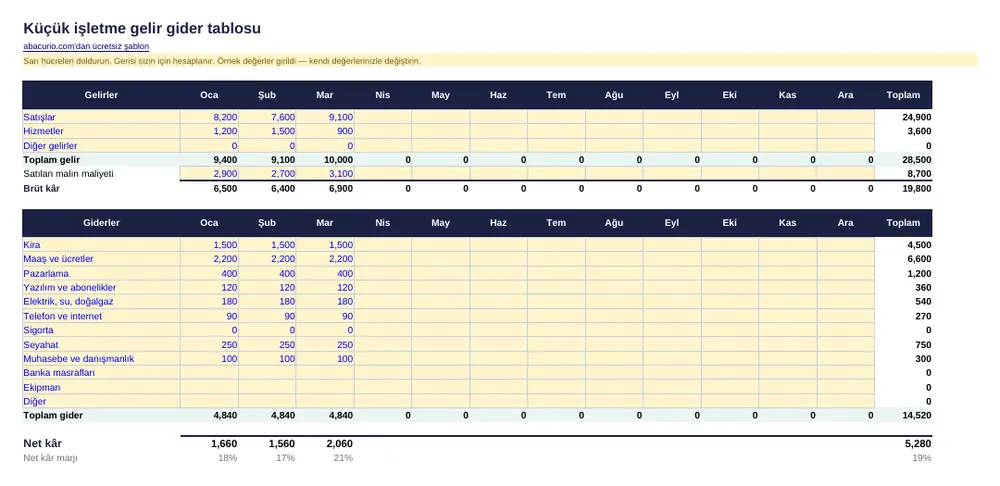Screen dimensions: 1000x486
Task: Select Elektrik, su, doğalgaz label
Action: (68, 302)
